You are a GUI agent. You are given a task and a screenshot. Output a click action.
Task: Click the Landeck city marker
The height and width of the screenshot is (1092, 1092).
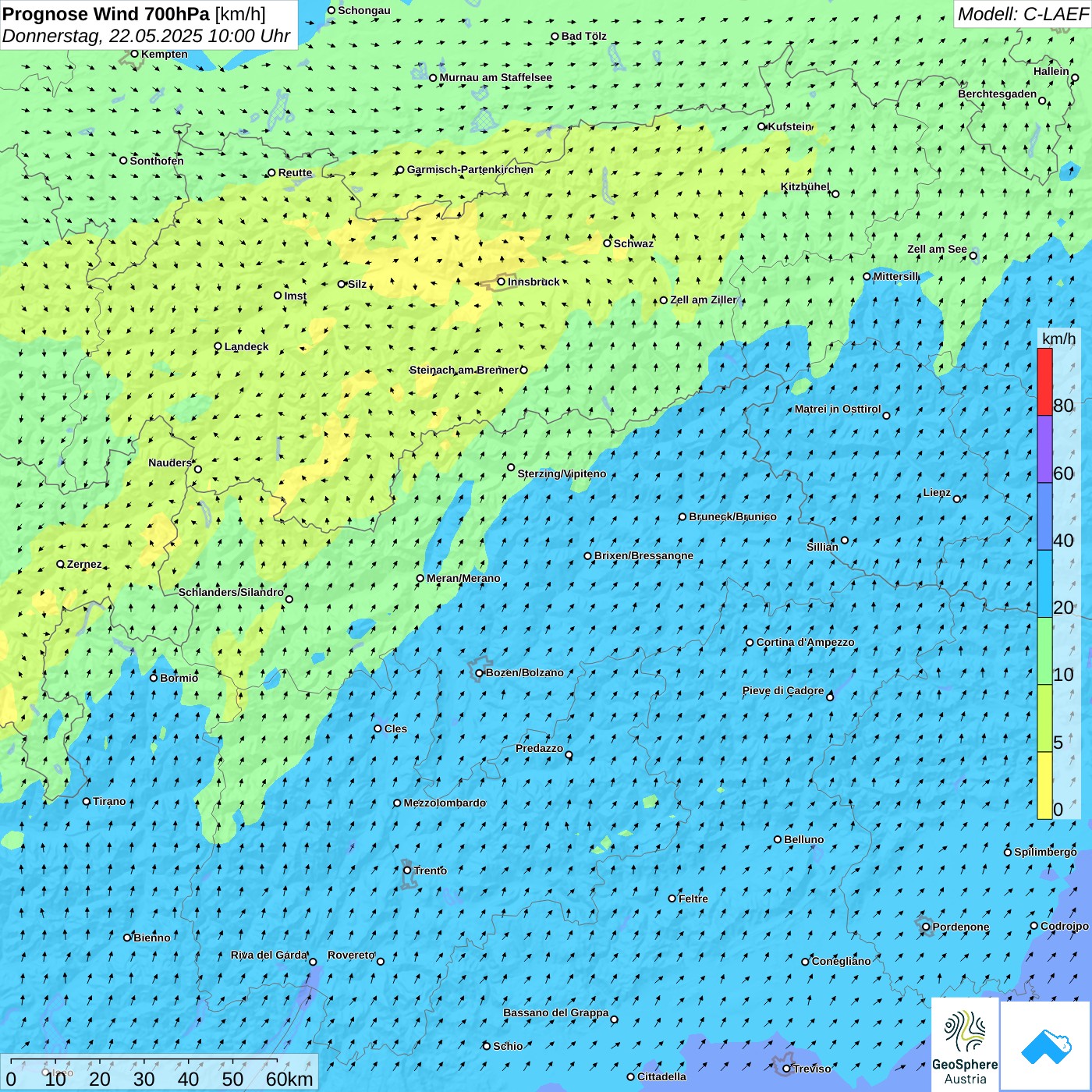[218, 346]
